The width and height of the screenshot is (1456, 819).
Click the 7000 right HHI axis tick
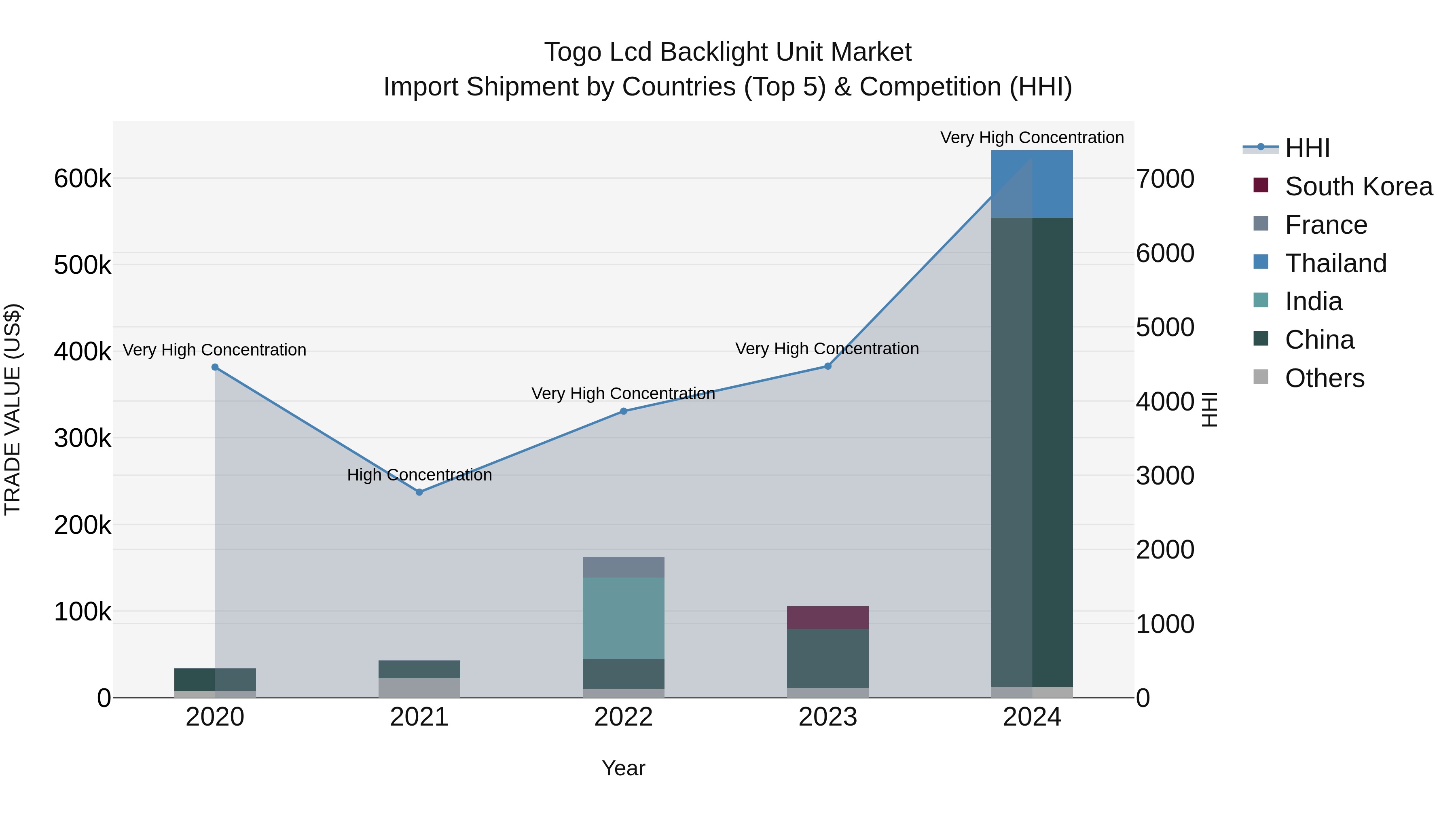point(1166,179)
